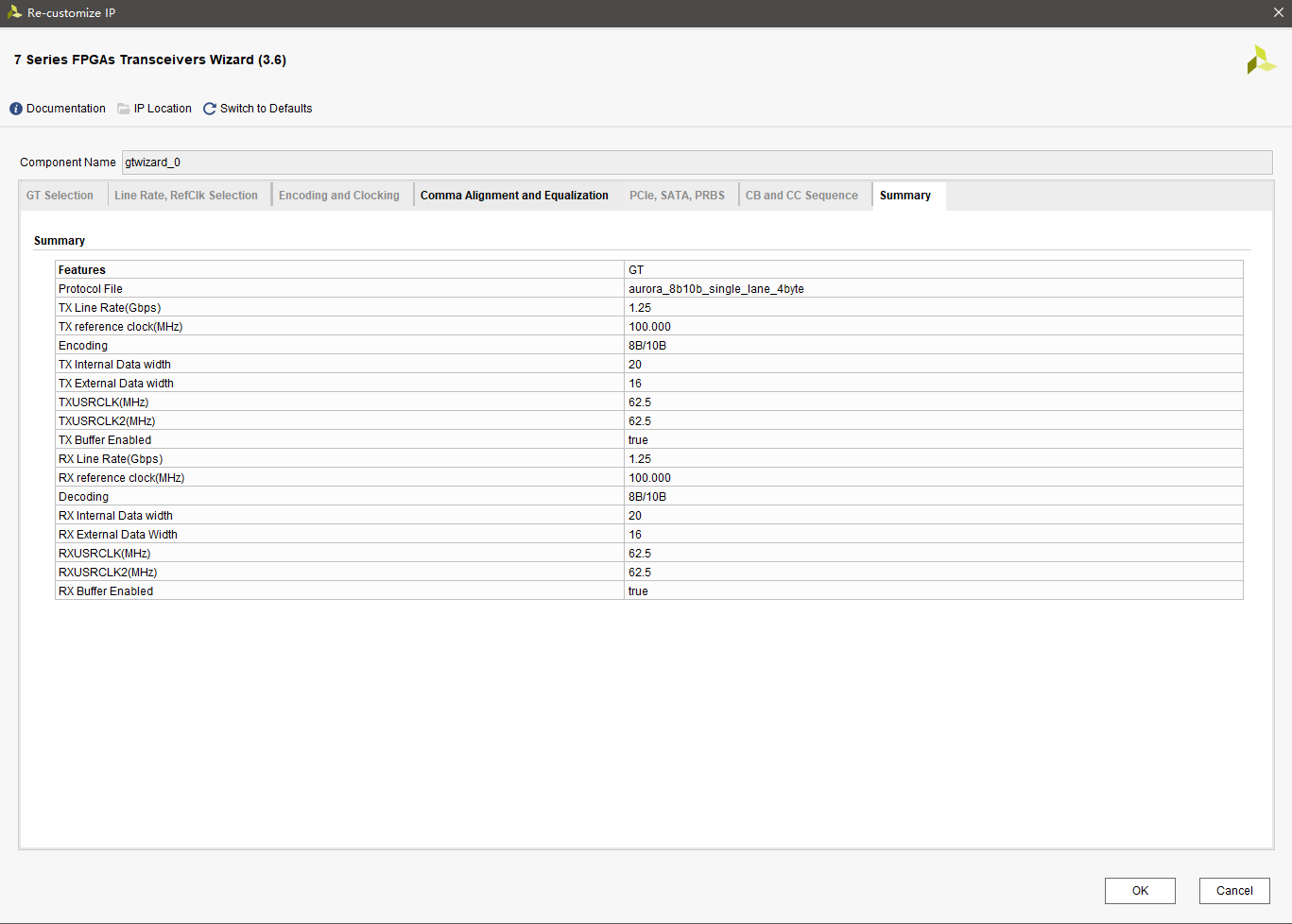
Task: Go to the PCIe, SATA, PRBS tab
Action: tap(677, 196)
